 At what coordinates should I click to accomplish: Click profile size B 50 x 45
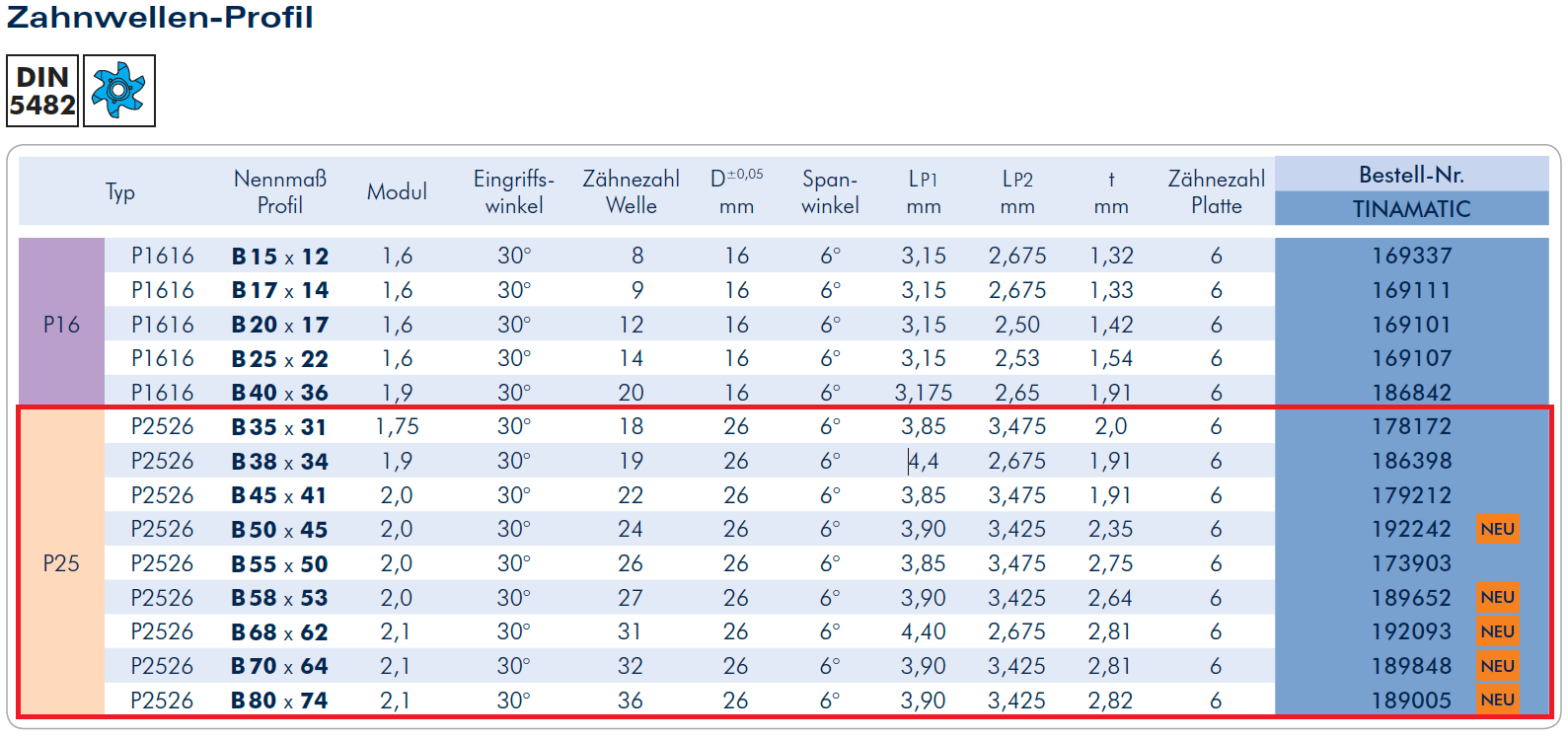[x=280, y=530]
